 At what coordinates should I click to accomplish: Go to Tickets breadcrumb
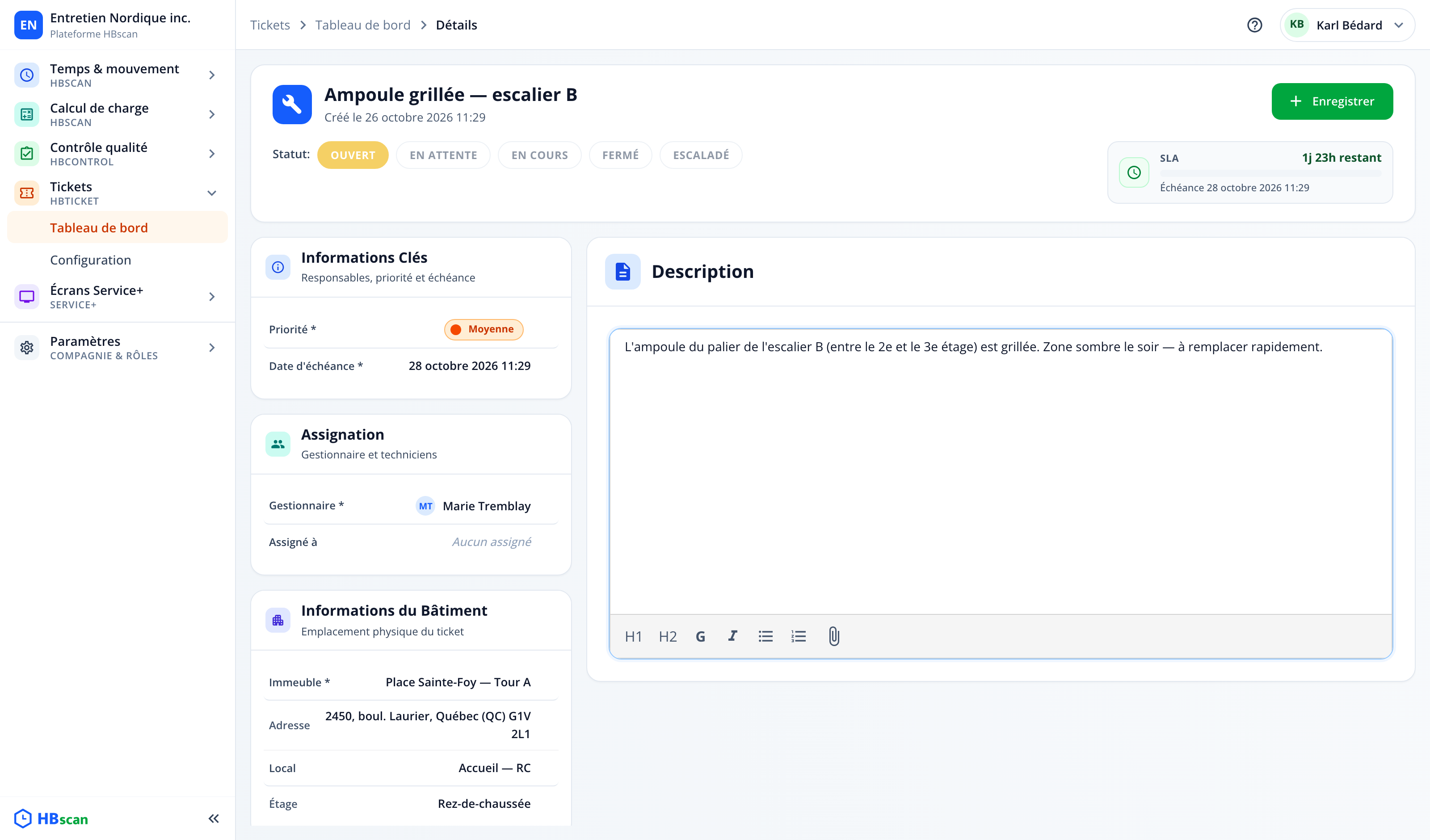[269, 25]
